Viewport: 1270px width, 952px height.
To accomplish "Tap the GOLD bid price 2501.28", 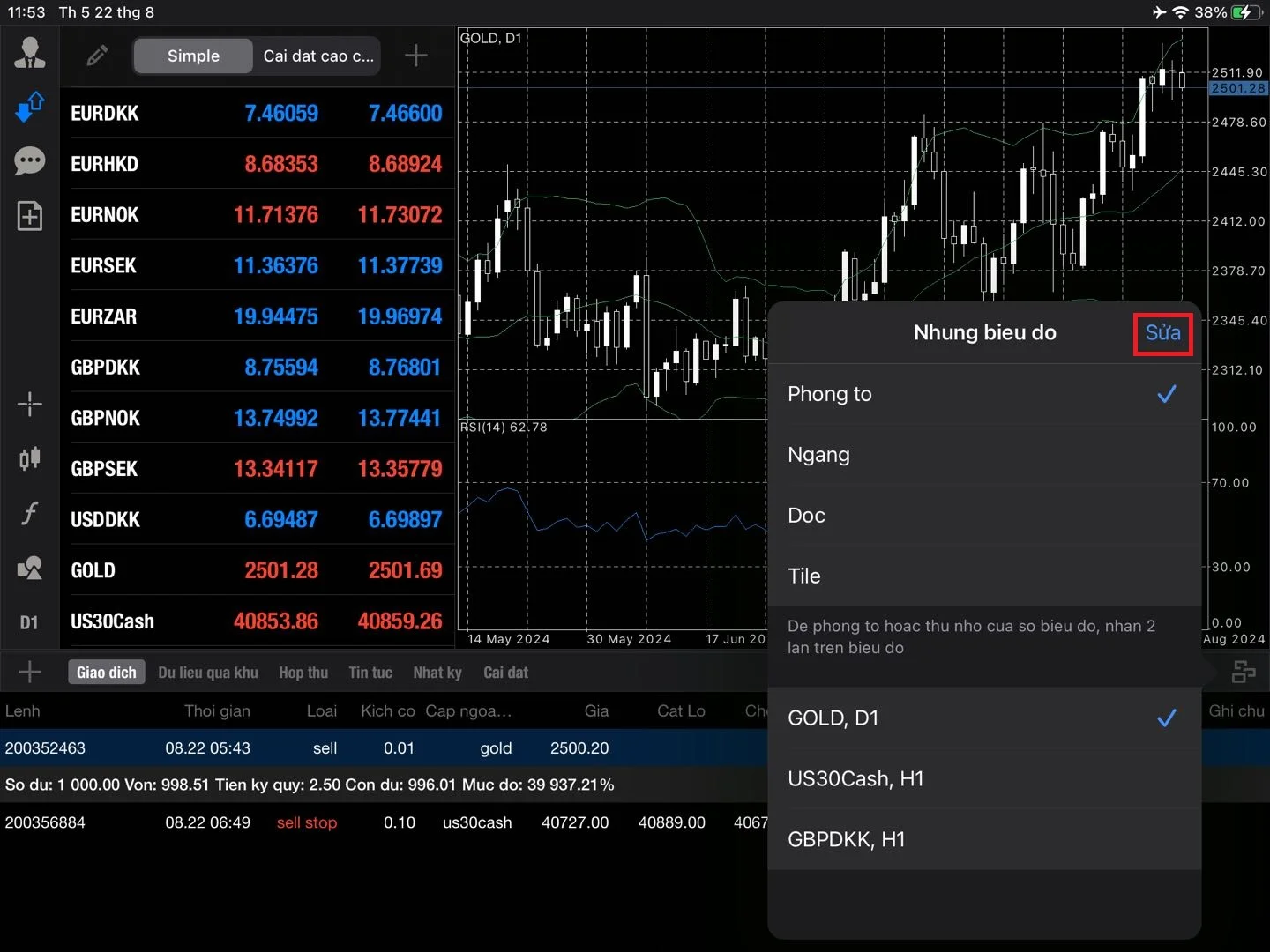I will [x=281, y=570].
